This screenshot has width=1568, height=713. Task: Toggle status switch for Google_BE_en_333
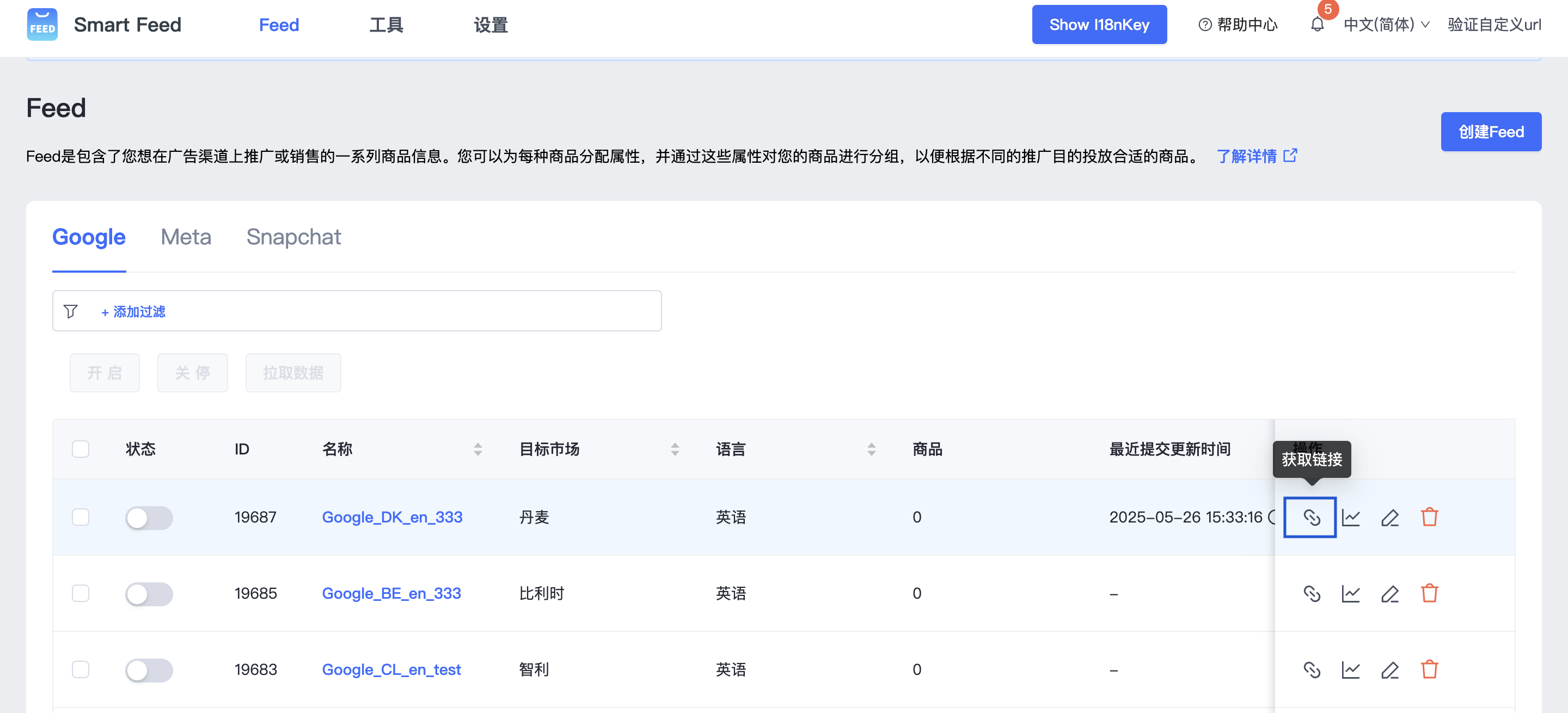(x=149, y=594)
